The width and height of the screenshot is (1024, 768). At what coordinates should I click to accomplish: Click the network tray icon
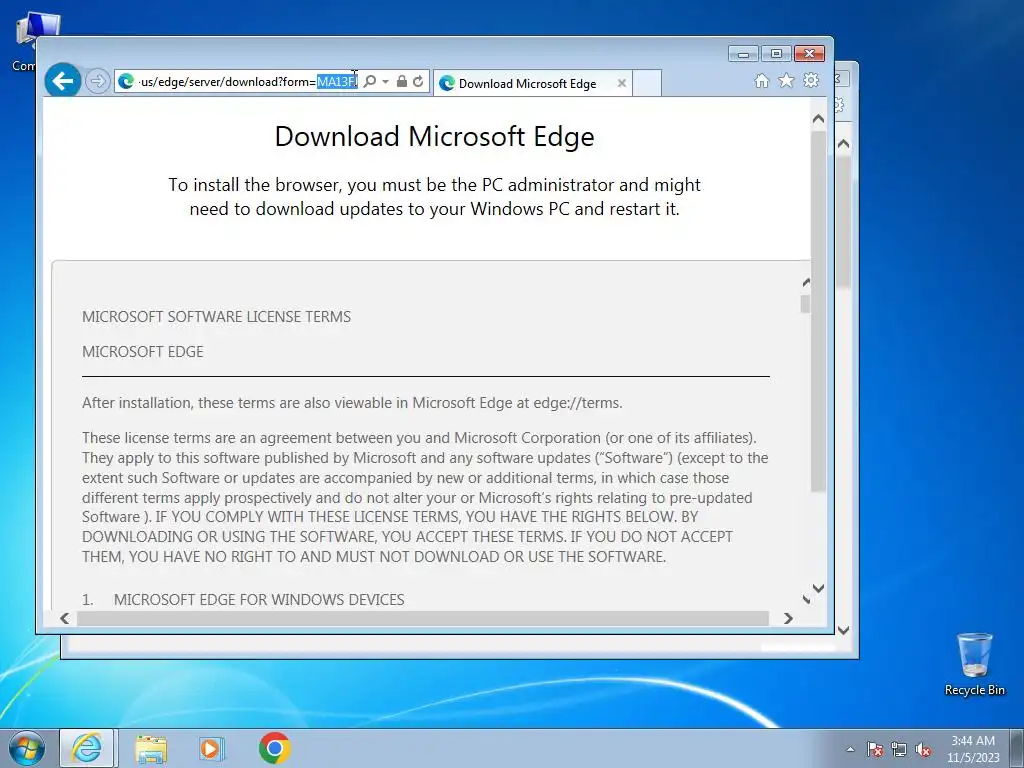coord(899,750)
